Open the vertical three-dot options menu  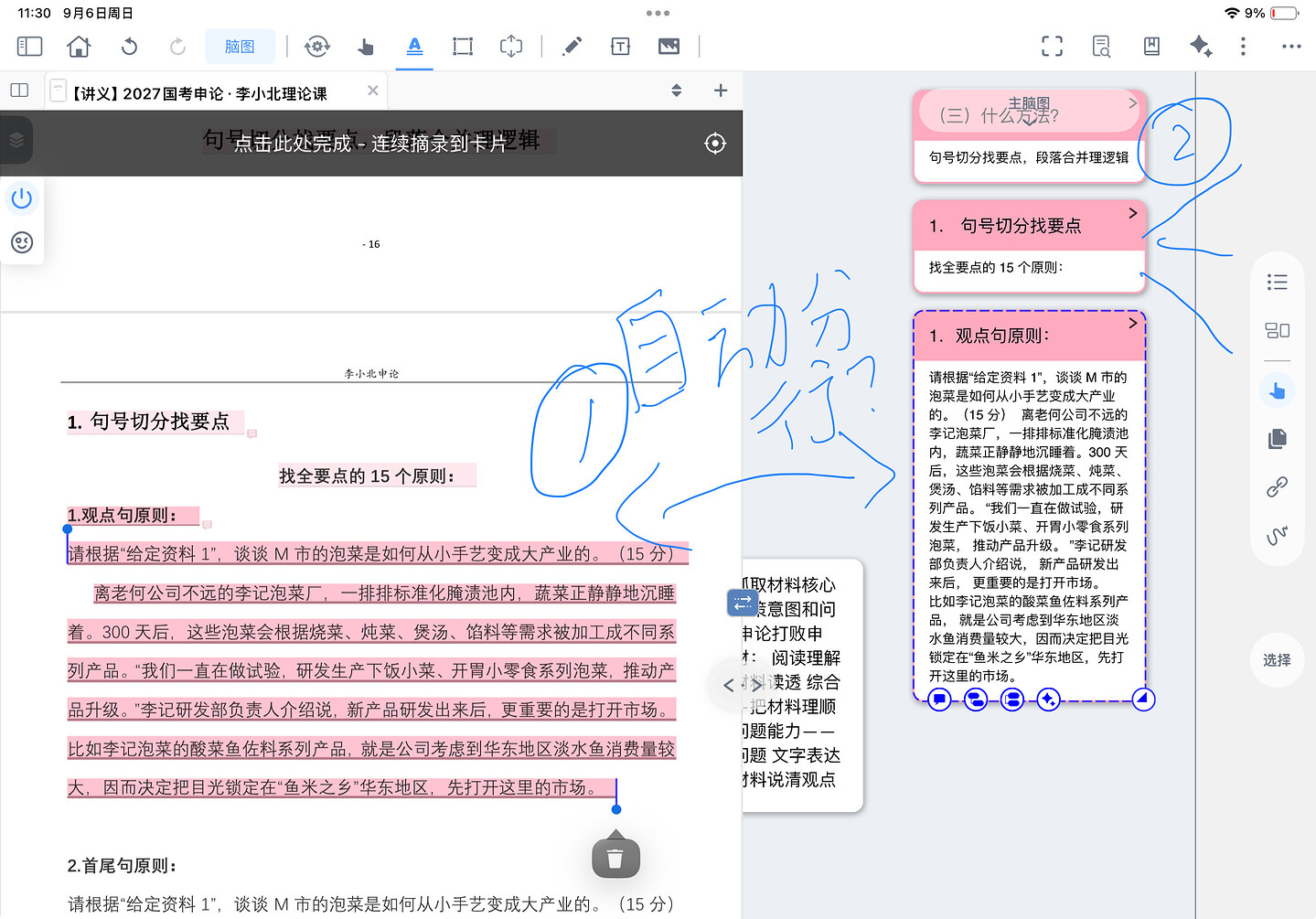[x=1243, y=46]
